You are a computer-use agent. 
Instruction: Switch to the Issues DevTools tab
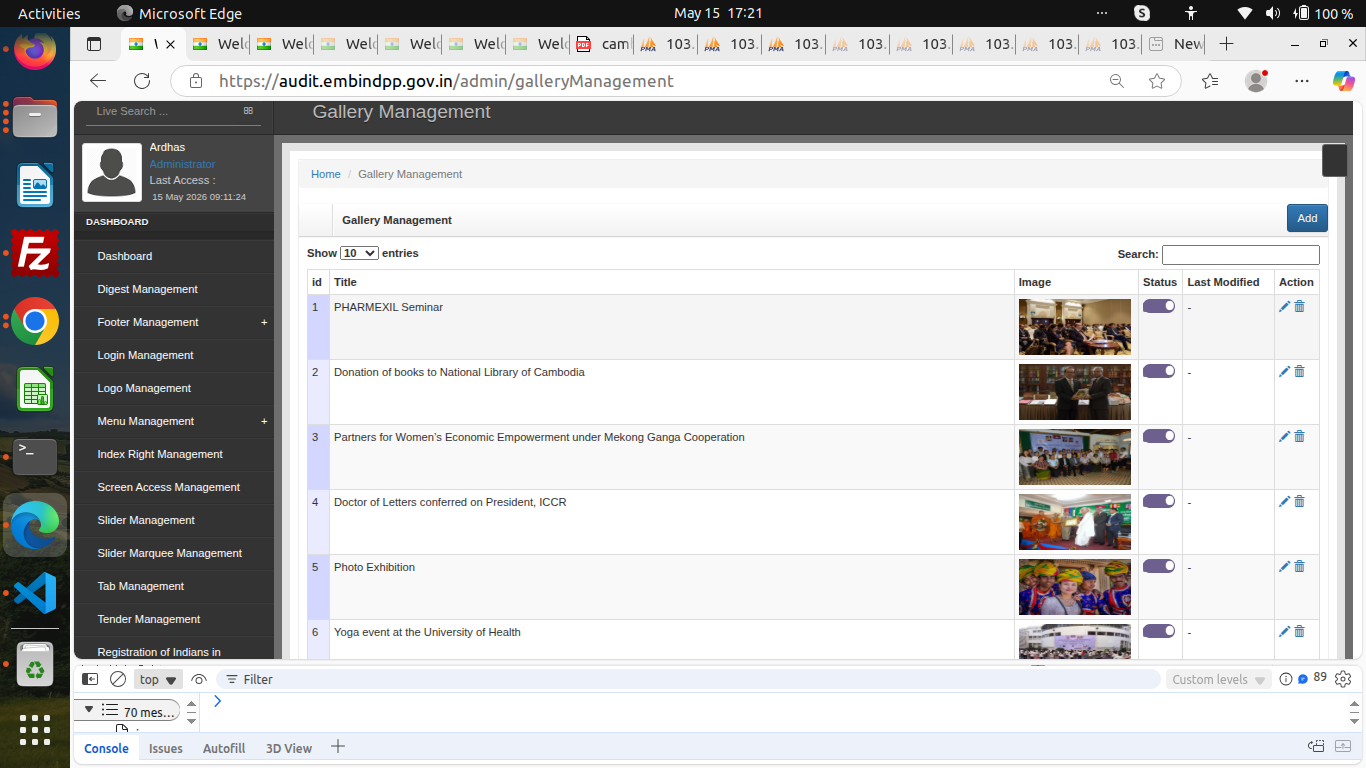166,748
